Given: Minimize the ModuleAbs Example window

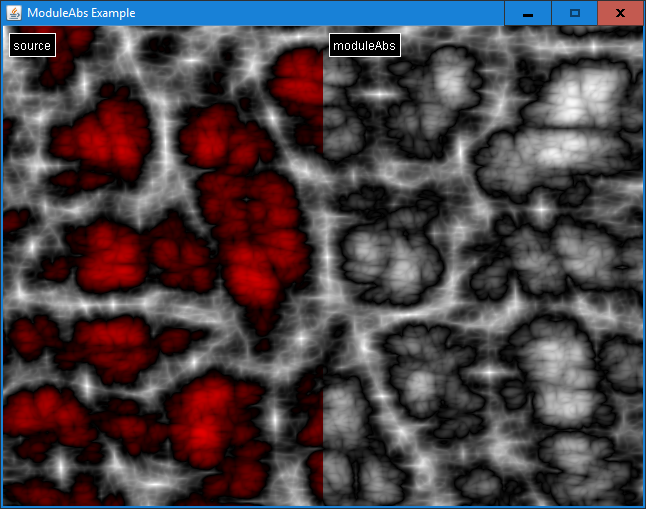Looking at the screenshot, I should [x=527, y=13].
